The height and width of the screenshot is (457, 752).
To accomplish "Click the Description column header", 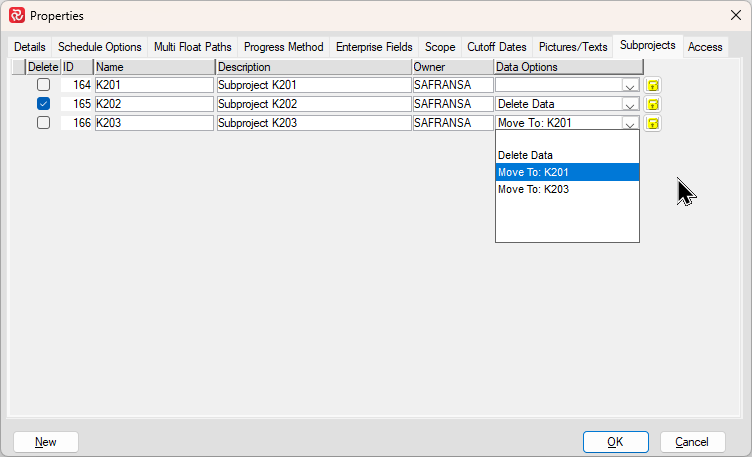I will click(x=314, y=67).
